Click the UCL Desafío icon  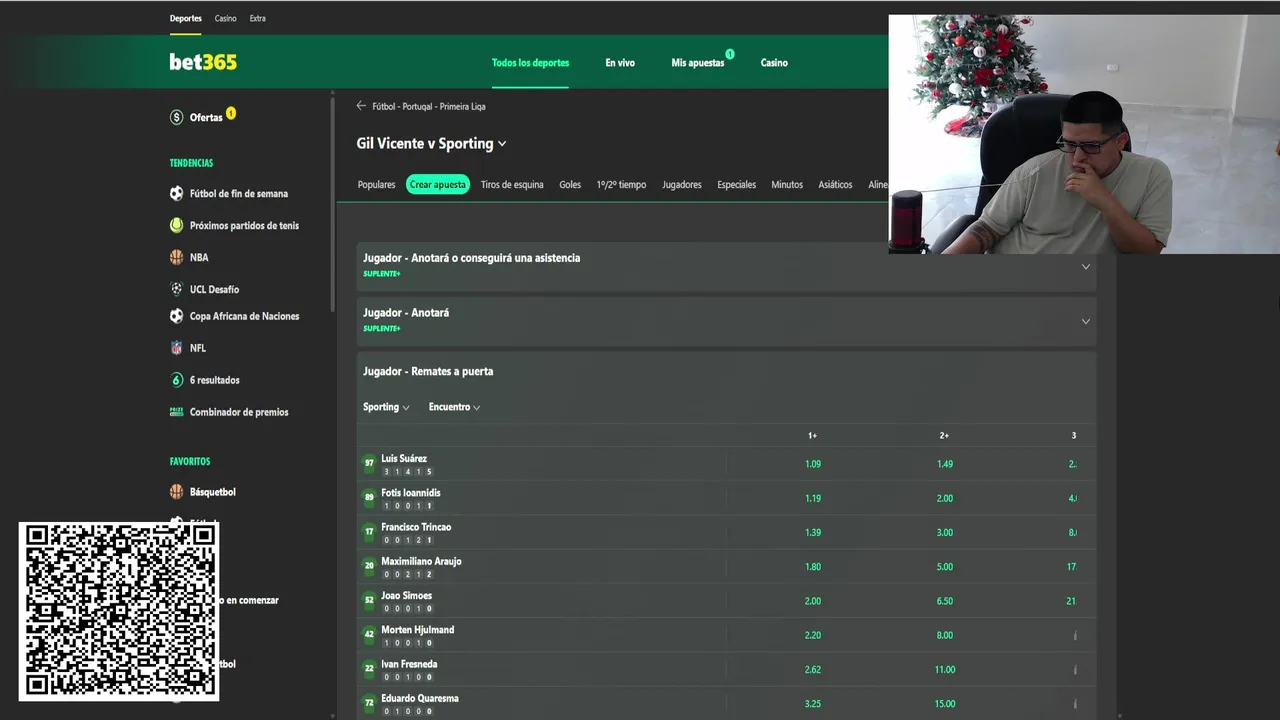pos(177,289)
